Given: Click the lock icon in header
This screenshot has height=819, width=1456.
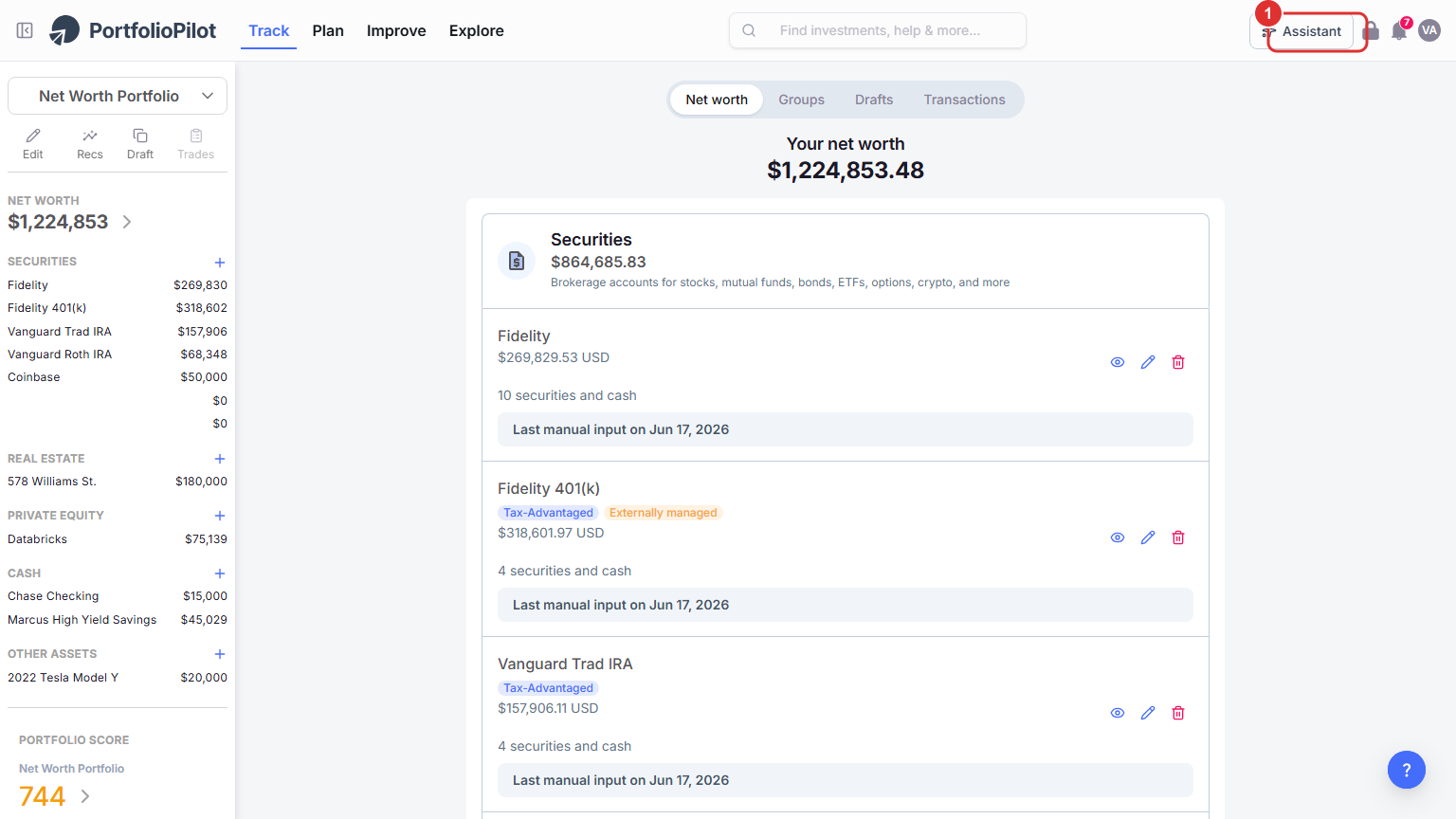Looking at the screenshot, I should (1371, 32).
